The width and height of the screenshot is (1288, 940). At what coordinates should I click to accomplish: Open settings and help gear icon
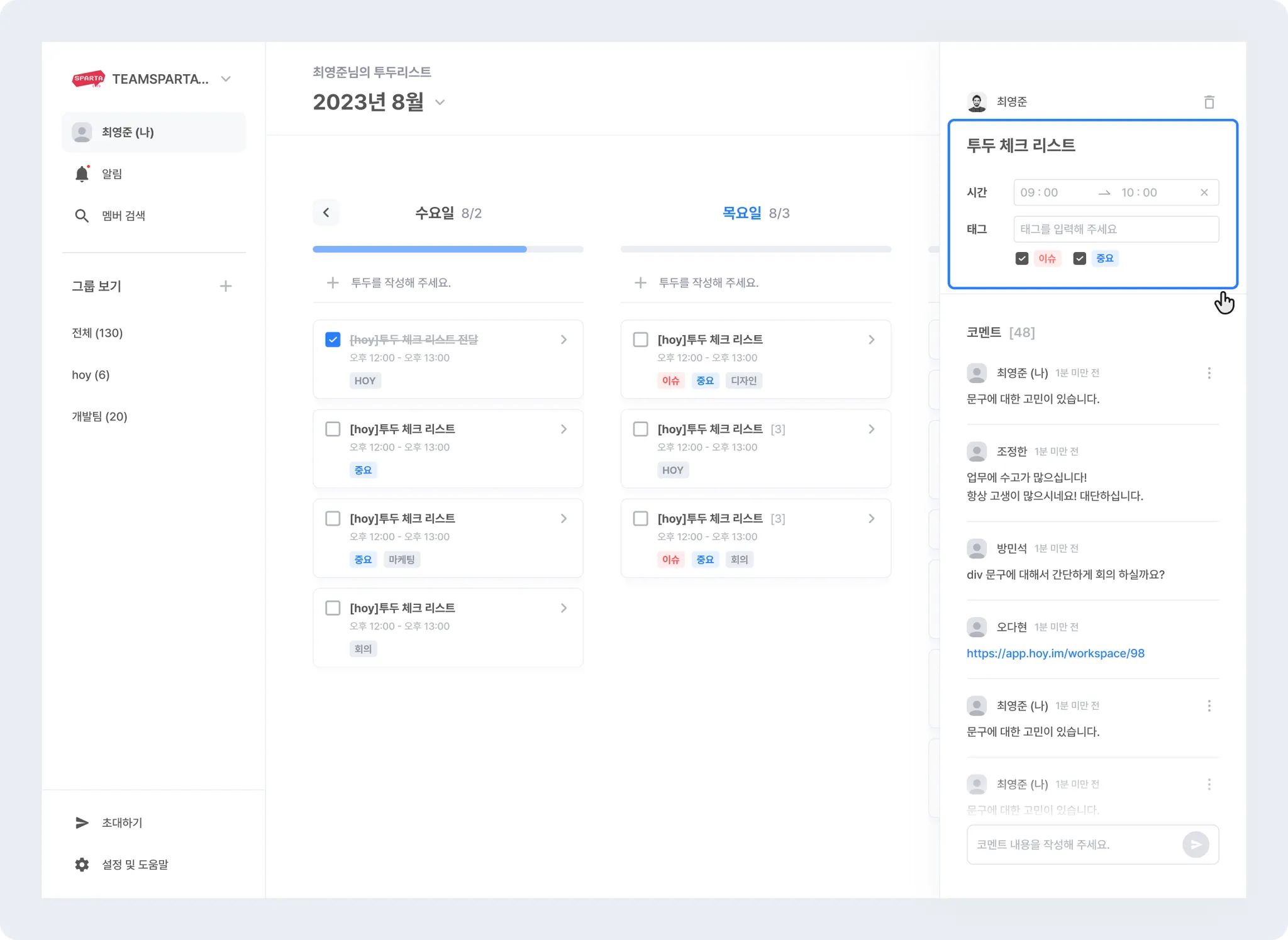[x=82, y=865]
